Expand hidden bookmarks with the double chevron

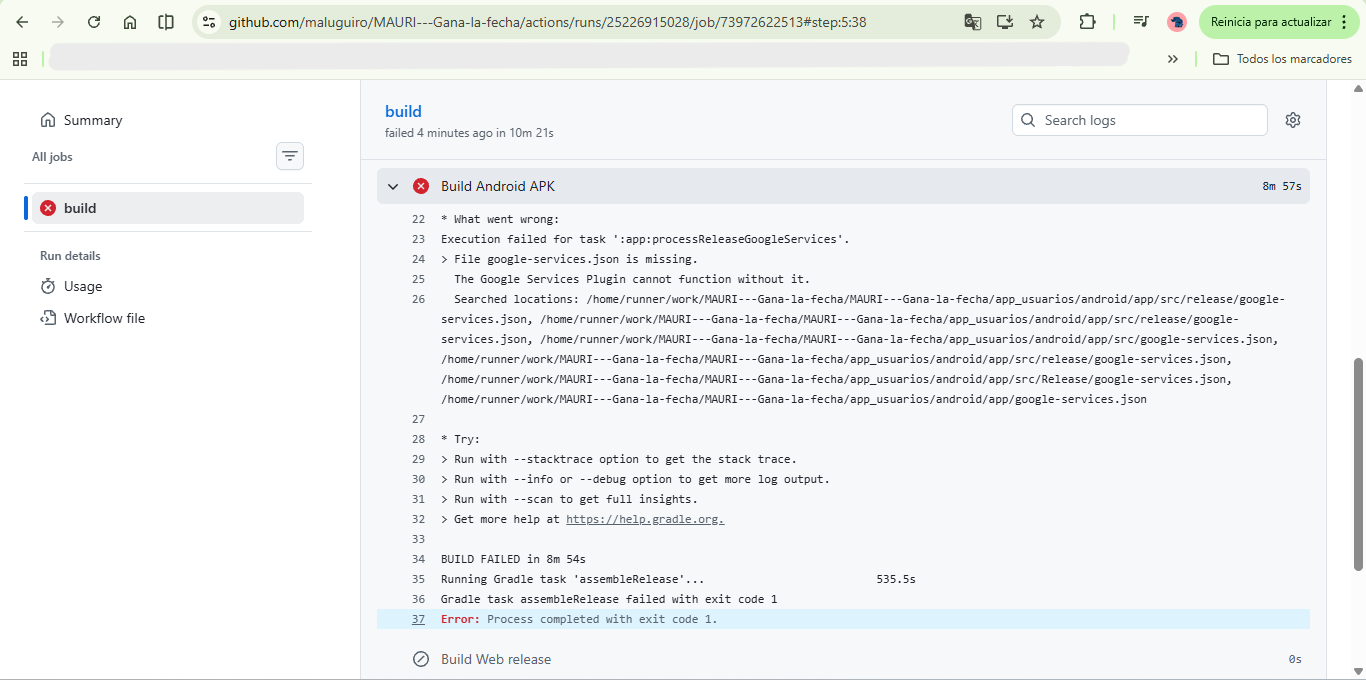click(x=1173, y=59)
